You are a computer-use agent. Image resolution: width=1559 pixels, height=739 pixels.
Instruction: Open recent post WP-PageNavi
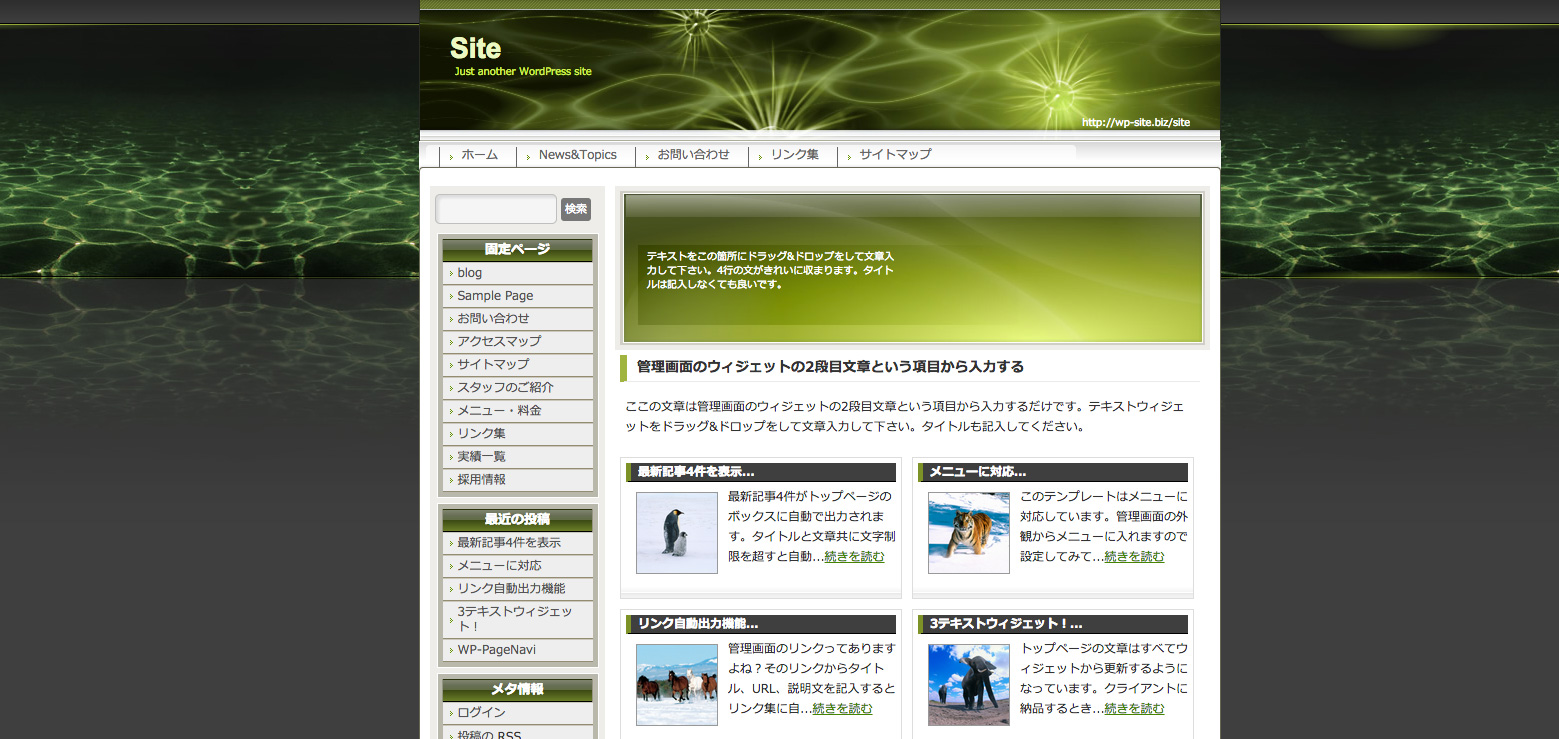coord(518,650)
